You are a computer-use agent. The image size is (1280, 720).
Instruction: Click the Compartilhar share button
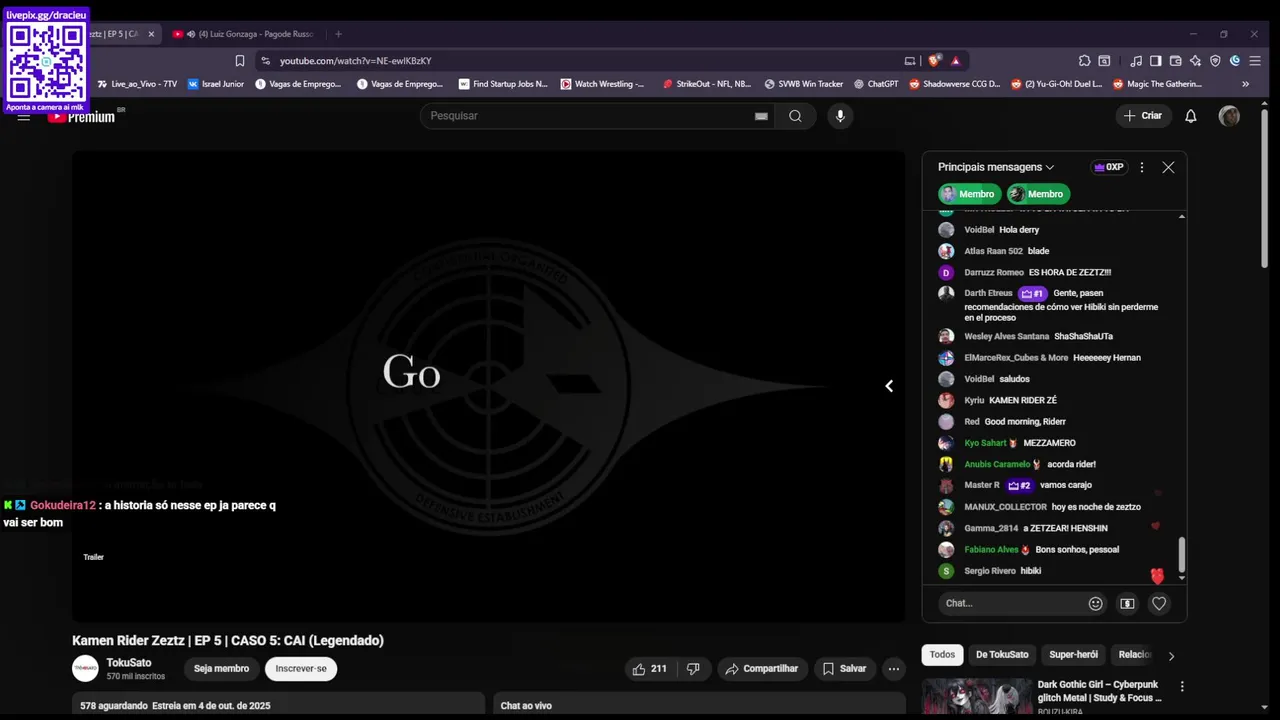pyautogui.click(x=762, y=669)
